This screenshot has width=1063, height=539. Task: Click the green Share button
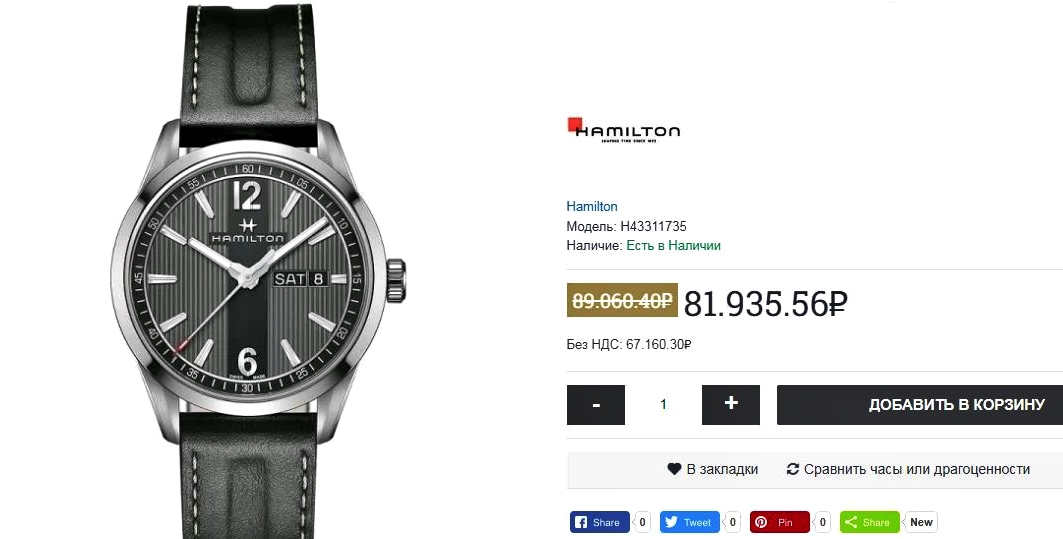(x=870, y=522)
